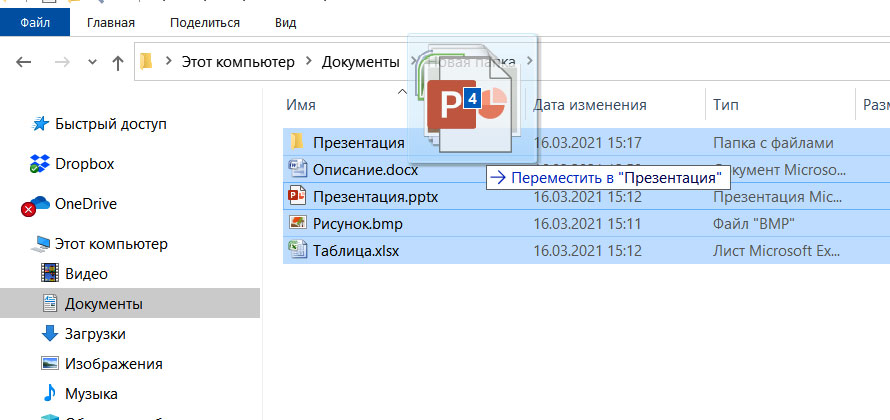
Task: Click type cell Файл "BMP"
Action: pos(754,224)
